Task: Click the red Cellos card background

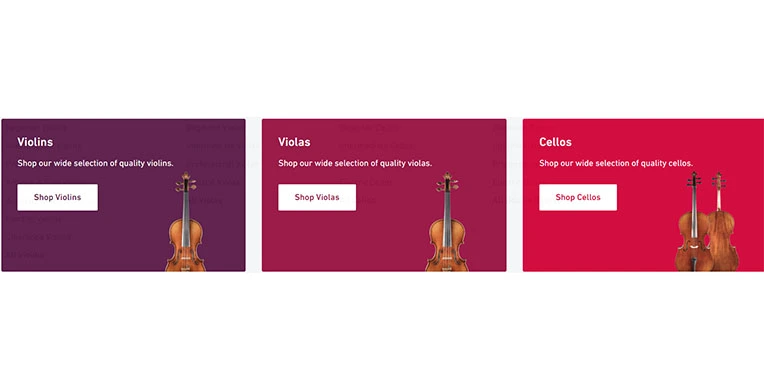Action: (643, 239)
